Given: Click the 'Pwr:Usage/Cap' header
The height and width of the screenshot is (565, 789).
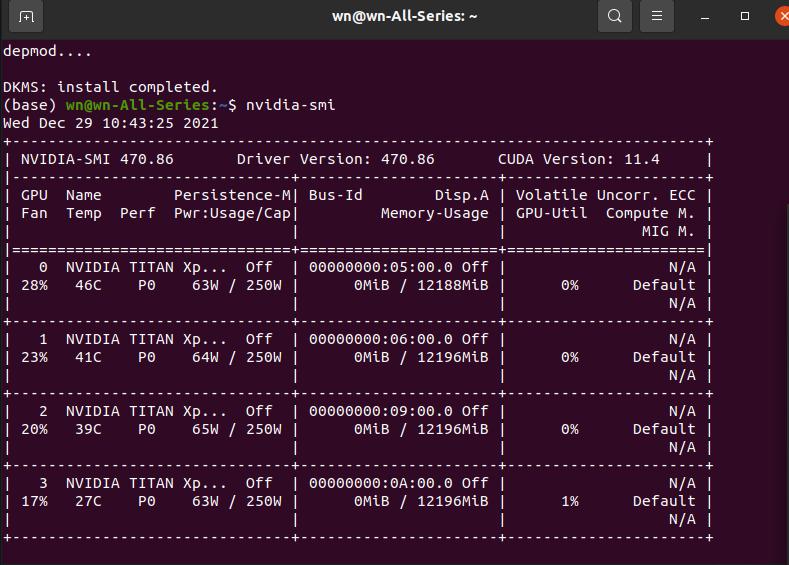Looking at the screenshot, I should pos(232,213).
